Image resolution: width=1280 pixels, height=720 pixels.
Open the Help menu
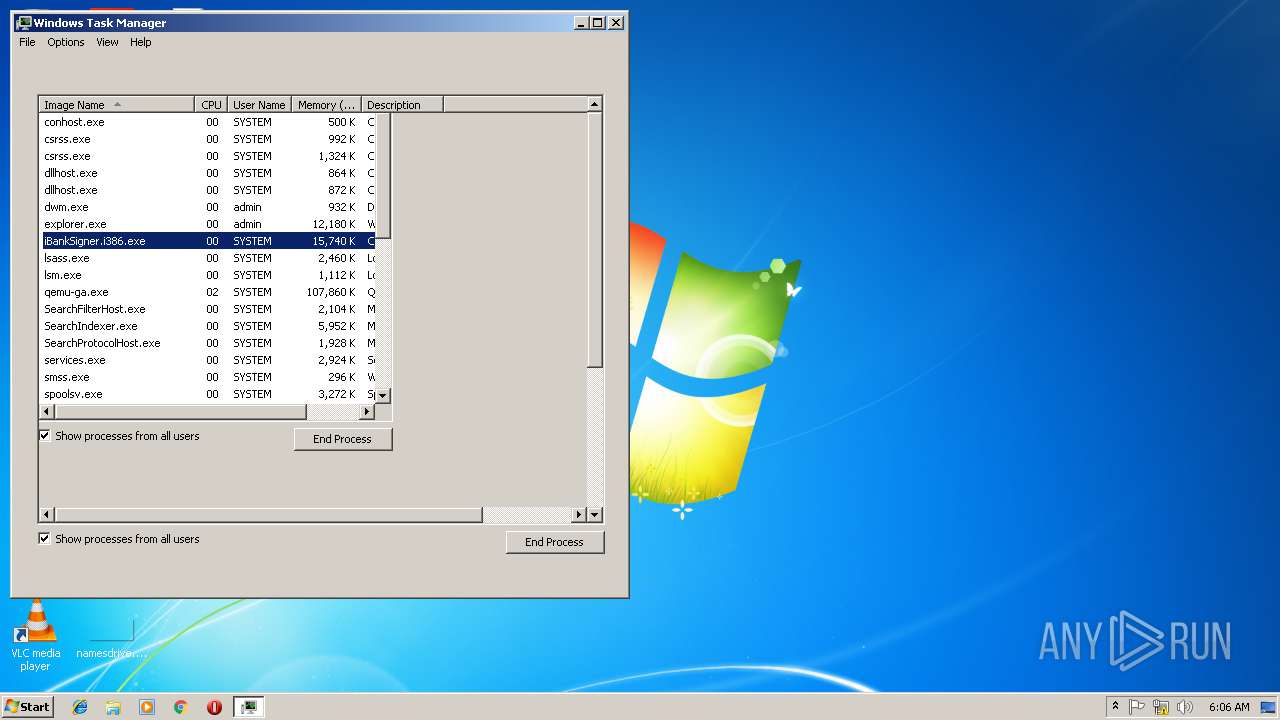coord(141,42)
